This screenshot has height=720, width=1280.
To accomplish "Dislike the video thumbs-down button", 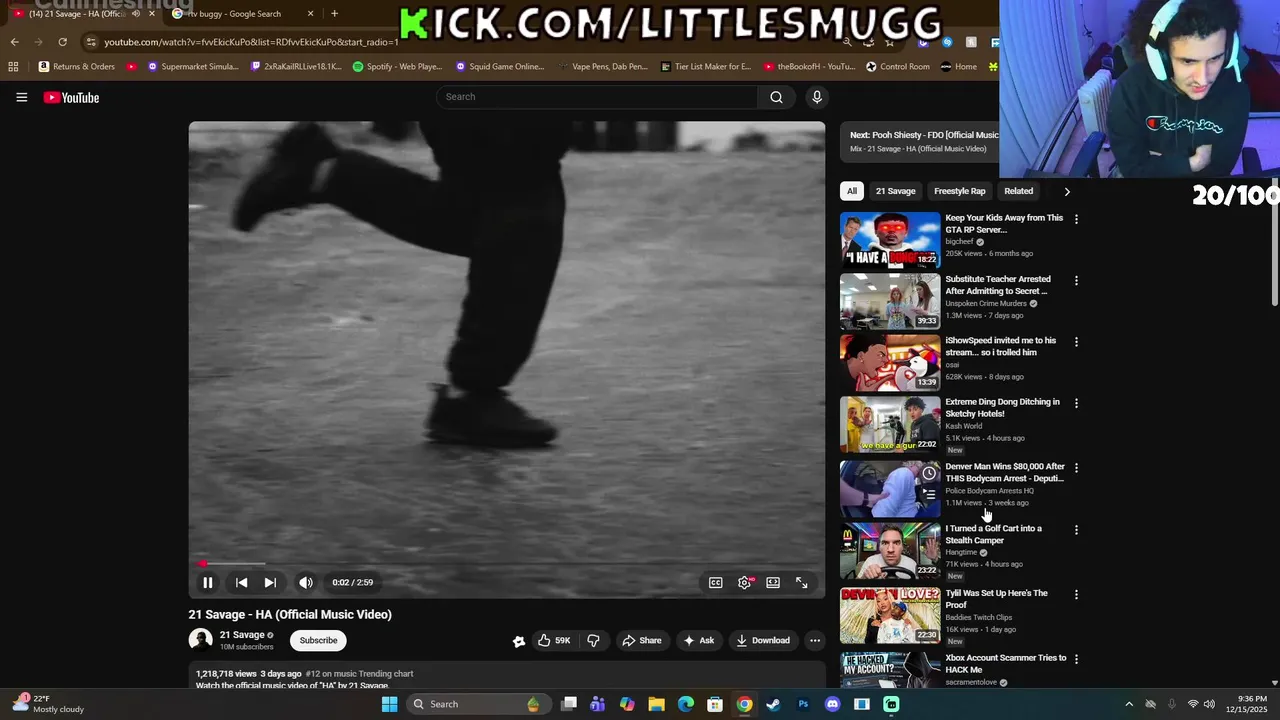I will tap(593, 640).
